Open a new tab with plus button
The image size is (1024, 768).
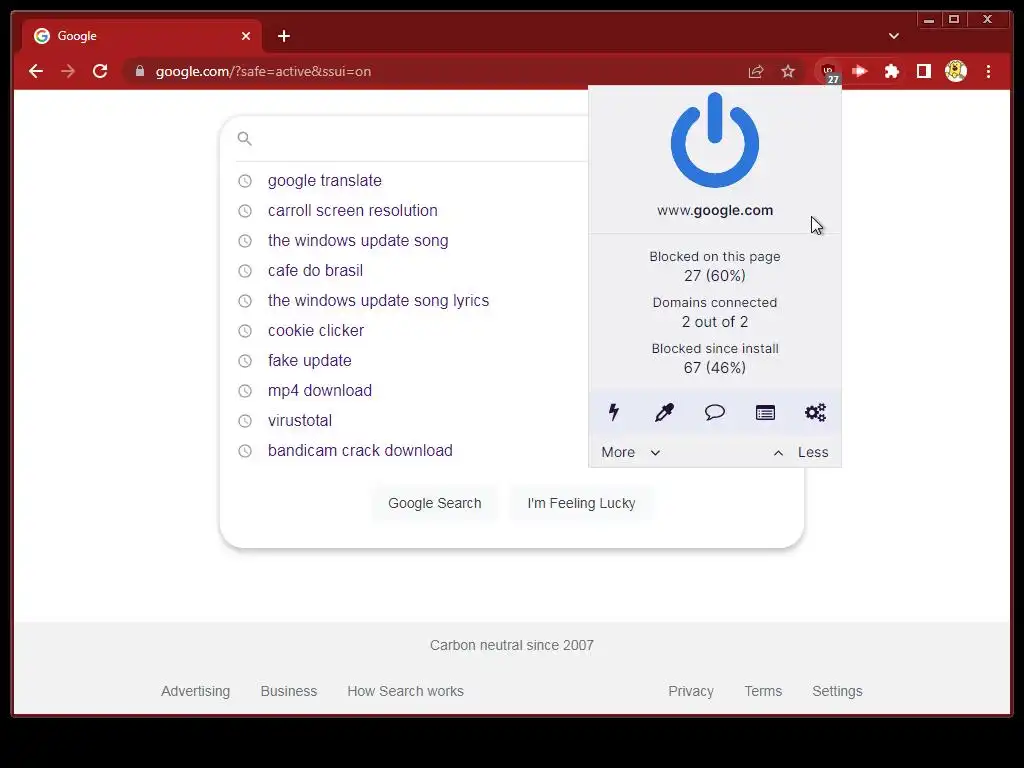click(283, 36)
